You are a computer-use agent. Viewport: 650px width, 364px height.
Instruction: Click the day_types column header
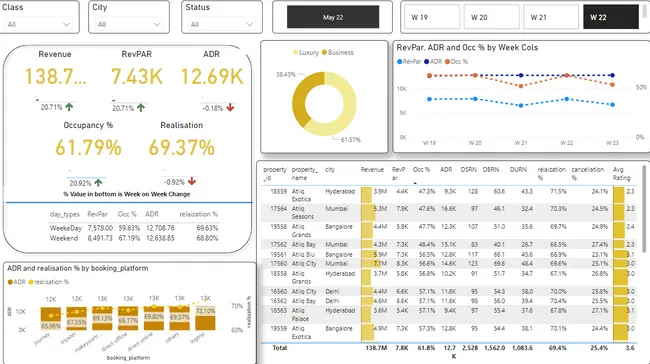click(65, 214)
